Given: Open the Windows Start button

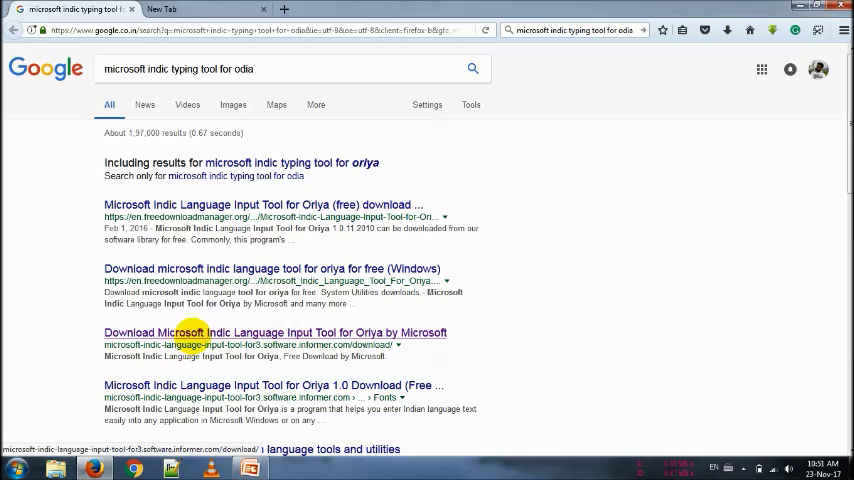Looking at the screenshot, I should point(16,469).
